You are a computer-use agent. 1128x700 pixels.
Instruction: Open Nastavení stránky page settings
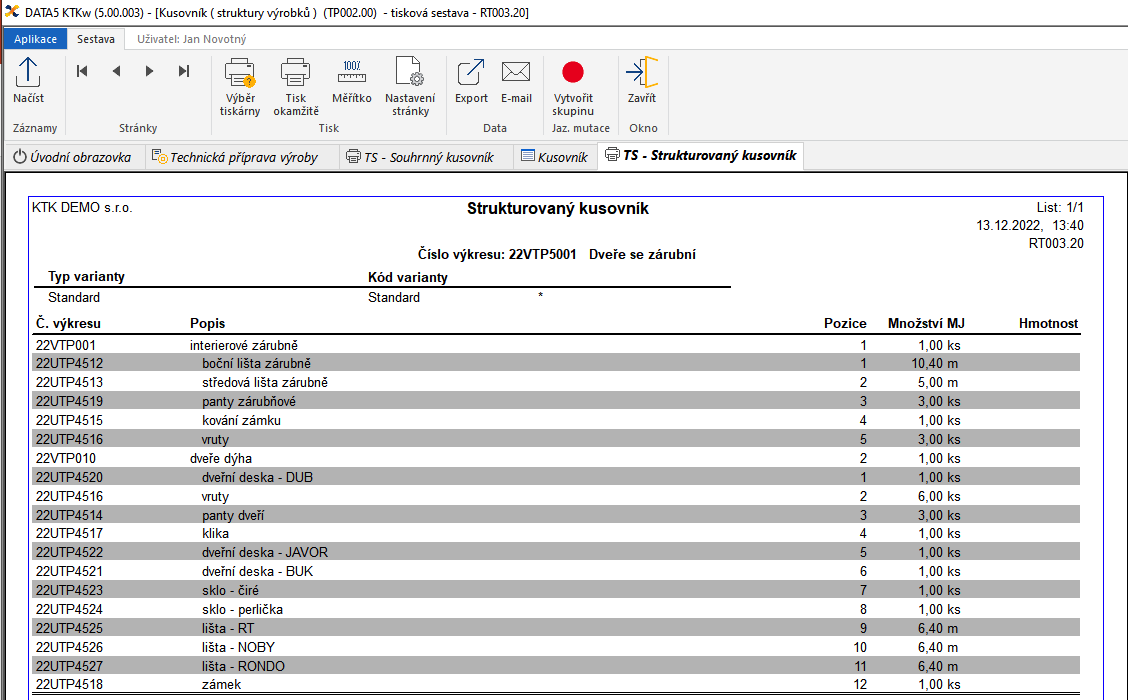(x=410, y=86)
